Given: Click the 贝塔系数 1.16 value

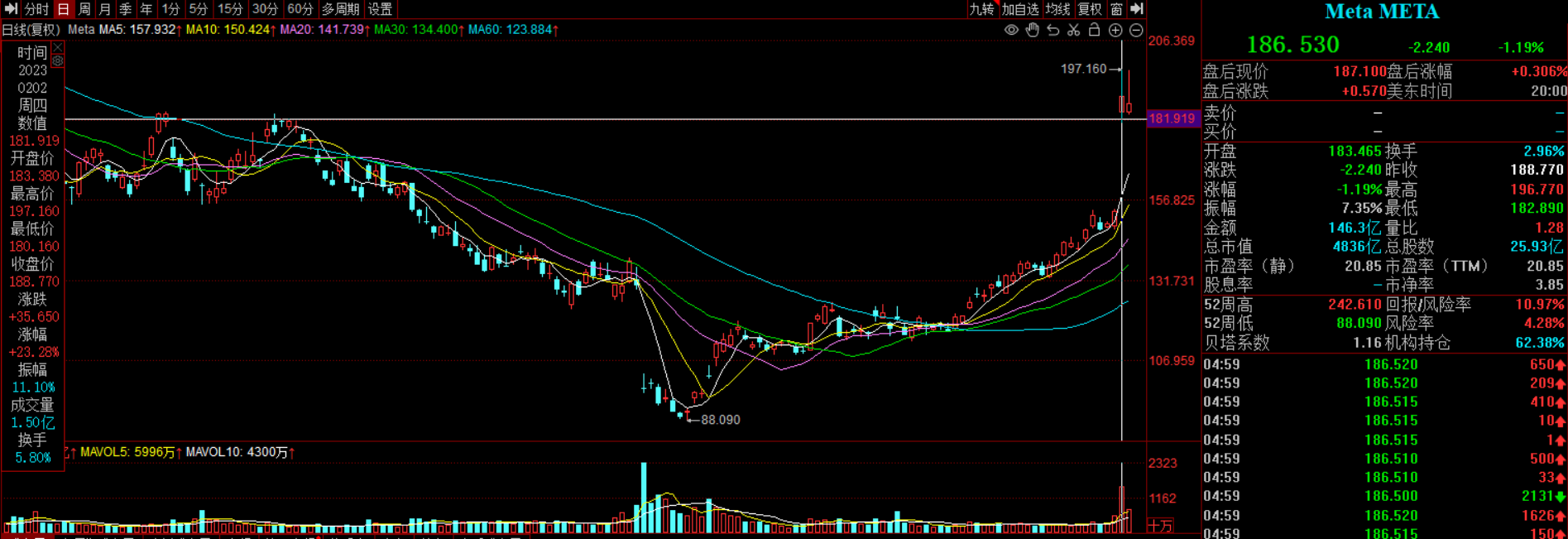Looking at the screenshot, I should 1367,342.
